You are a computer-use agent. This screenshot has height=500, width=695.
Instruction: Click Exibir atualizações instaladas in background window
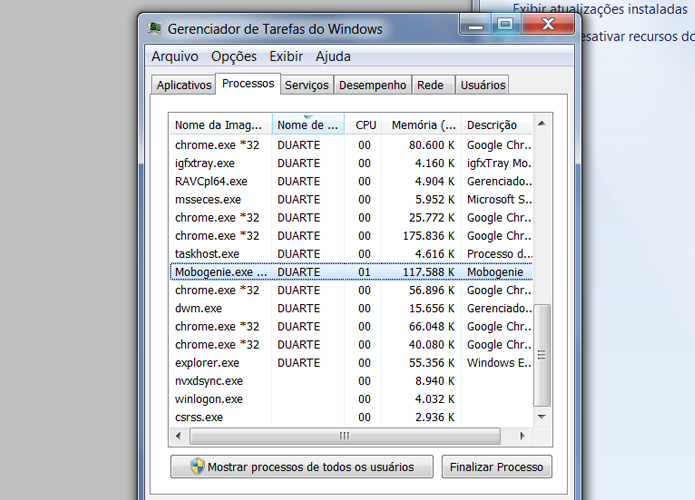click(600, 9)
